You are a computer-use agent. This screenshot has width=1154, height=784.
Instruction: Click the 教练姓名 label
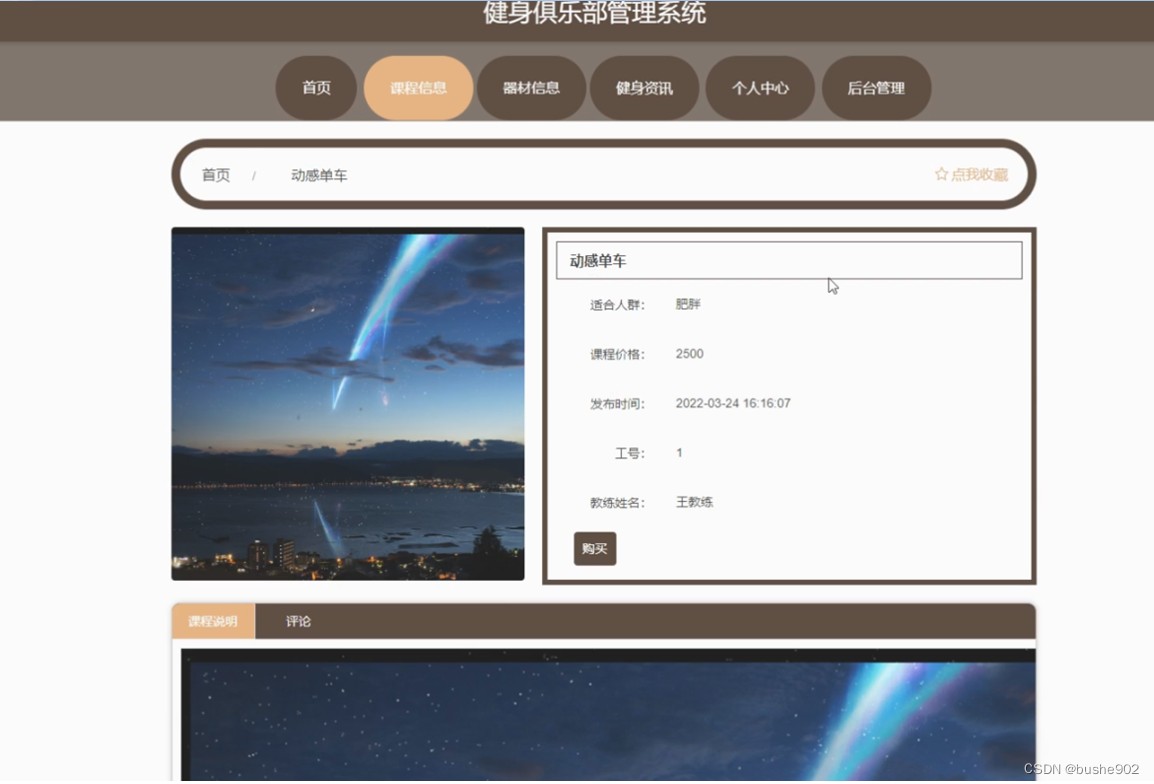tap(617, 503)
